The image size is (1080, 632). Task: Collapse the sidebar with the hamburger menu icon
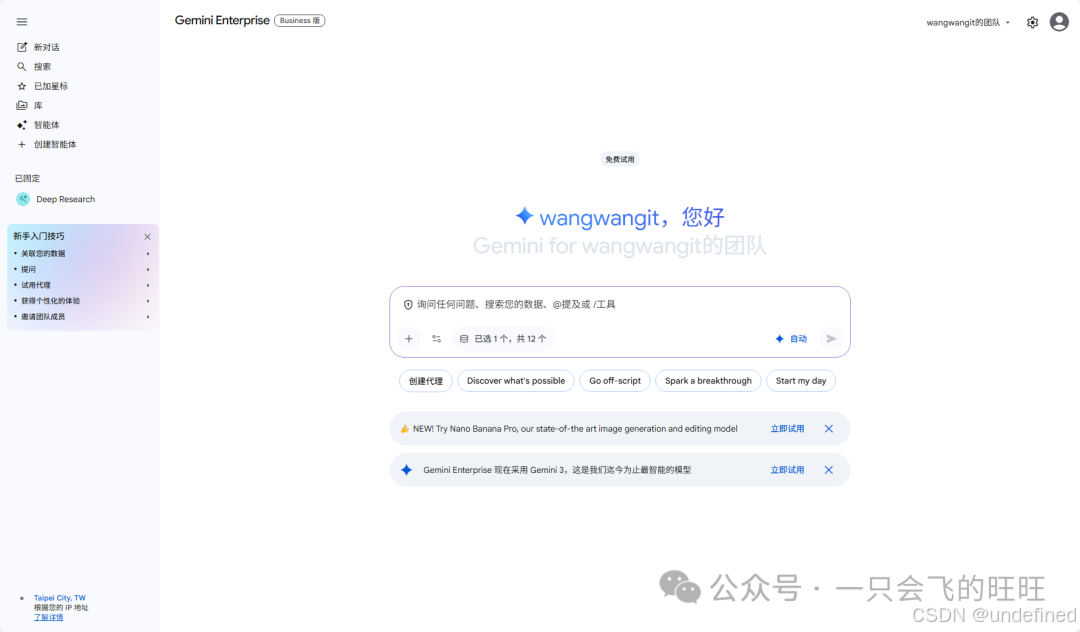pyautogui.click(x=22, y=22)
